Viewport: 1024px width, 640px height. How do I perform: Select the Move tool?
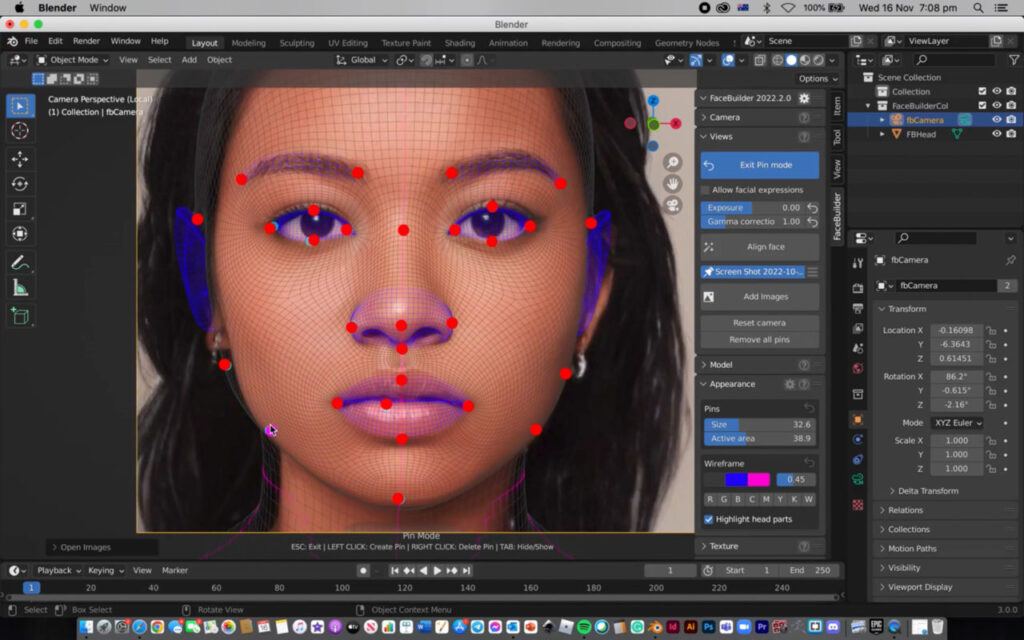coord(20,158)
